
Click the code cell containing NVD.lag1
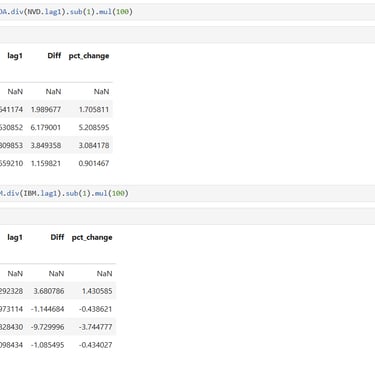(x=187, y=12)
